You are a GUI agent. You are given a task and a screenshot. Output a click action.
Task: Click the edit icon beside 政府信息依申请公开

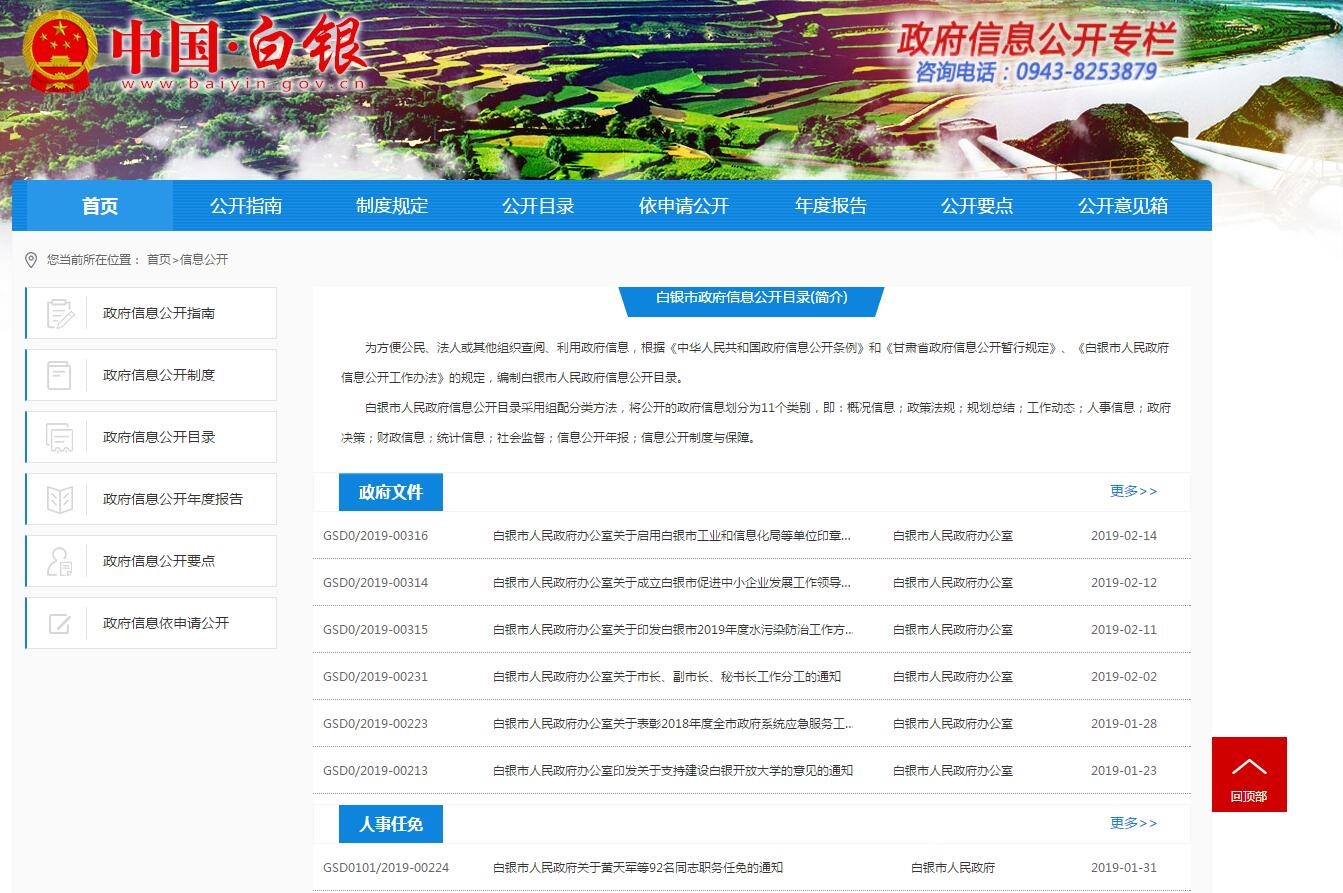60,623
